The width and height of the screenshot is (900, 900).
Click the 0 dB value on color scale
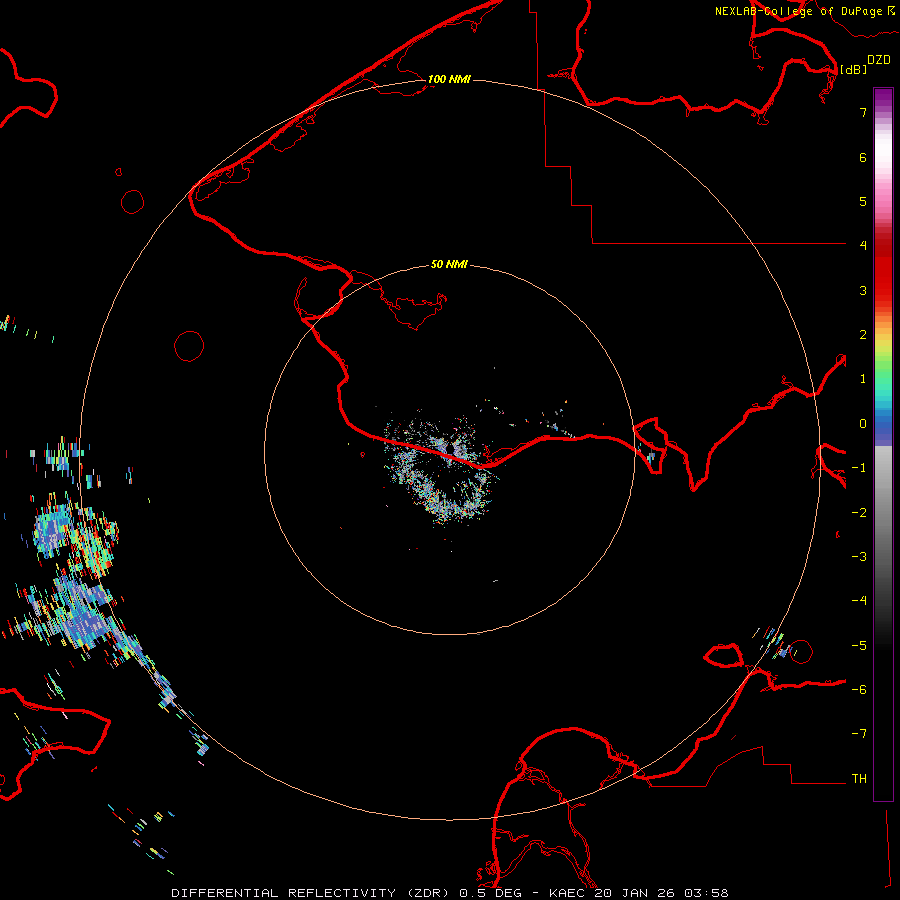[x=863, y=424]
